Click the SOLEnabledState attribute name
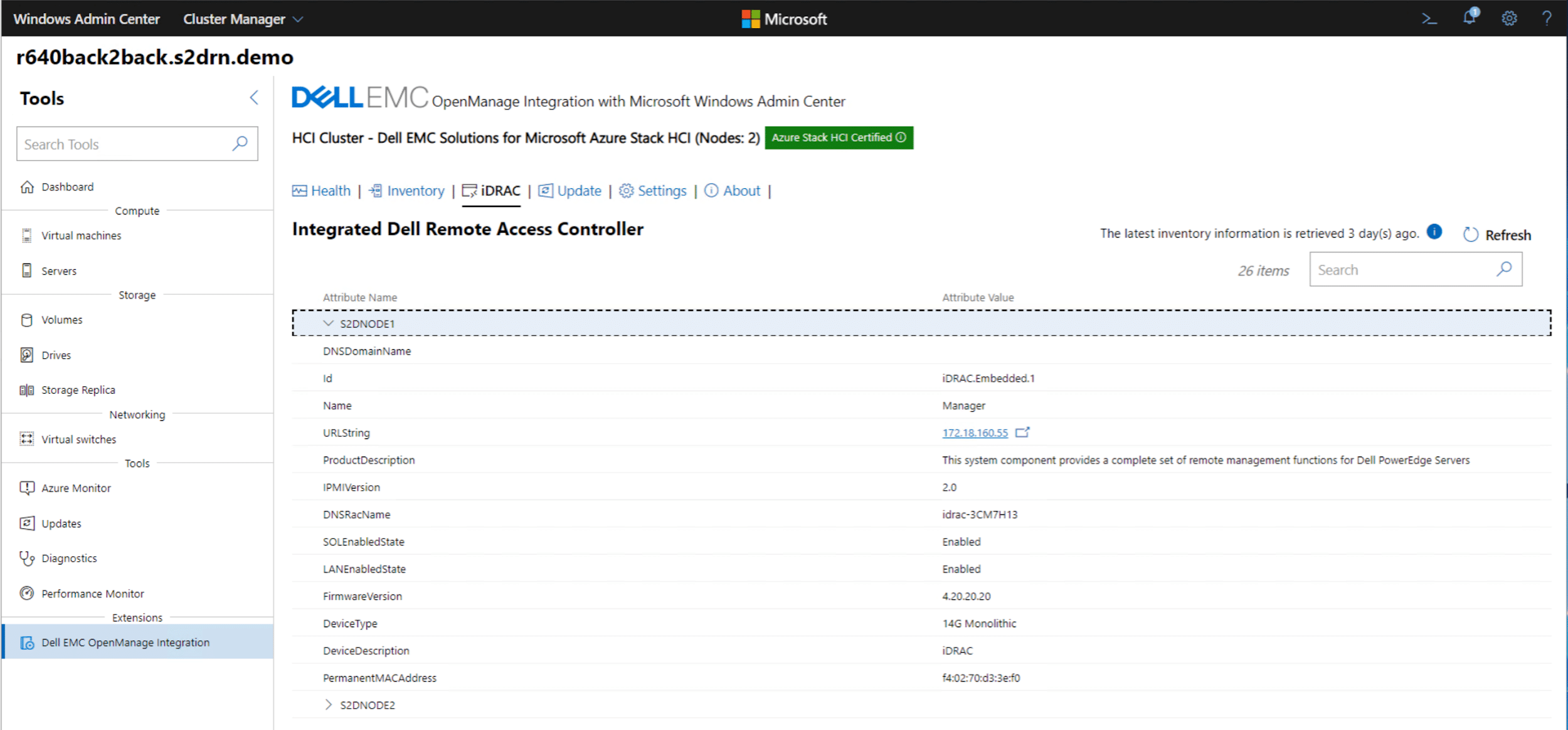 pos(364,542)
